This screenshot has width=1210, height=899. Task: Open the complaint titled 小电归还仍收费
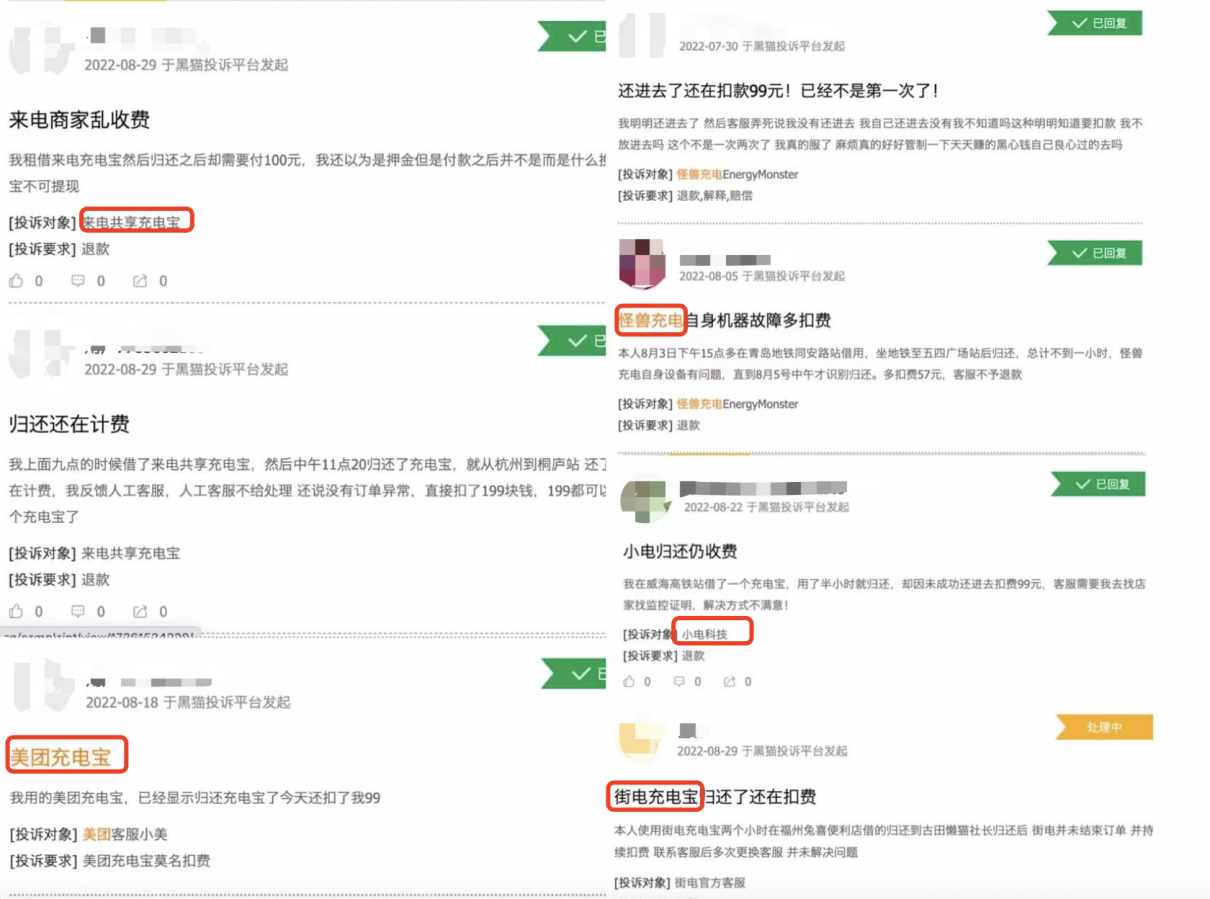pyautogui.click(x=680, y=552)
